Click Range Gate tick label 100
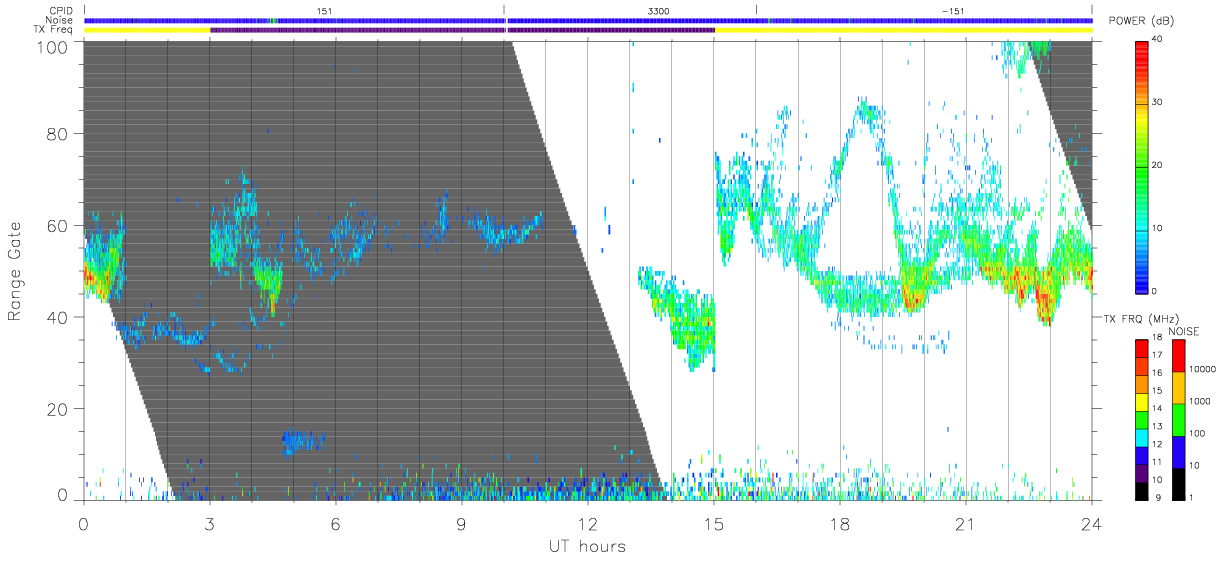Screen dimensions: 1228x567 (x=54, y=46)
